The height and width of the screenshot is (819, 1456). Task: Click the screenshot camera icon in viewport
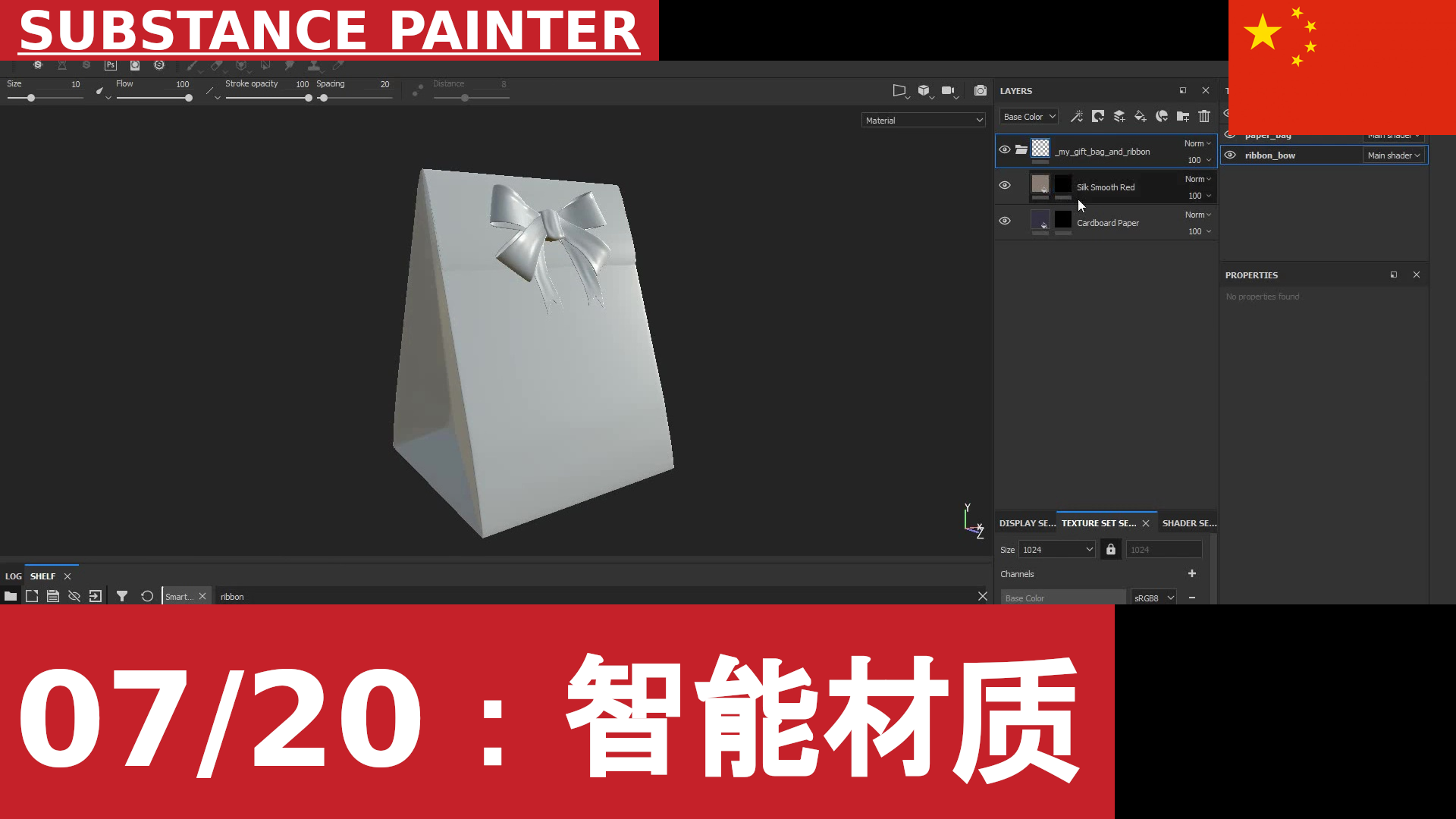(x=981, y=90)
